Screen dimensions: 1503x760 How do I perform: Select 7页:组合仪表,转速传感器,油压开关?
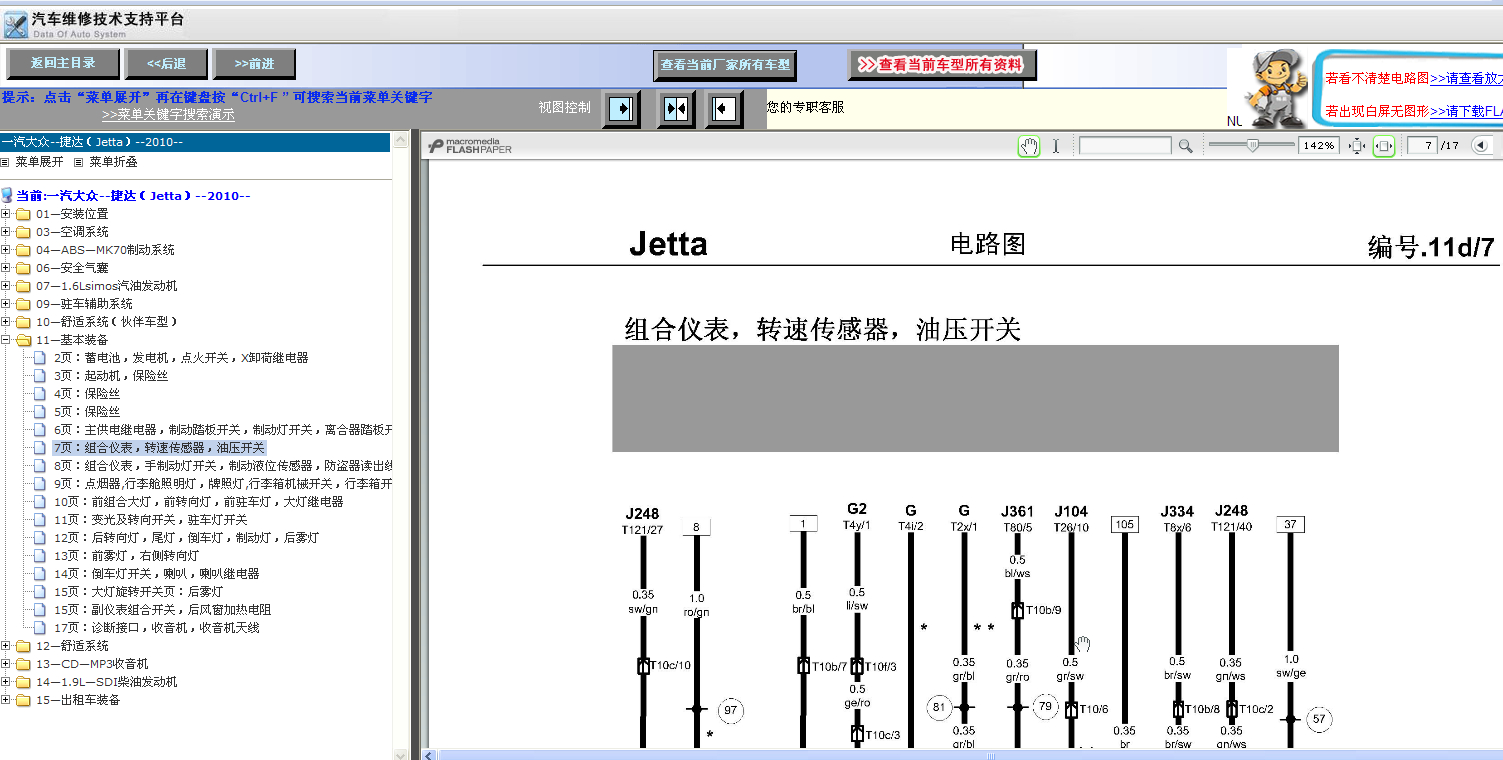[159, 448]
